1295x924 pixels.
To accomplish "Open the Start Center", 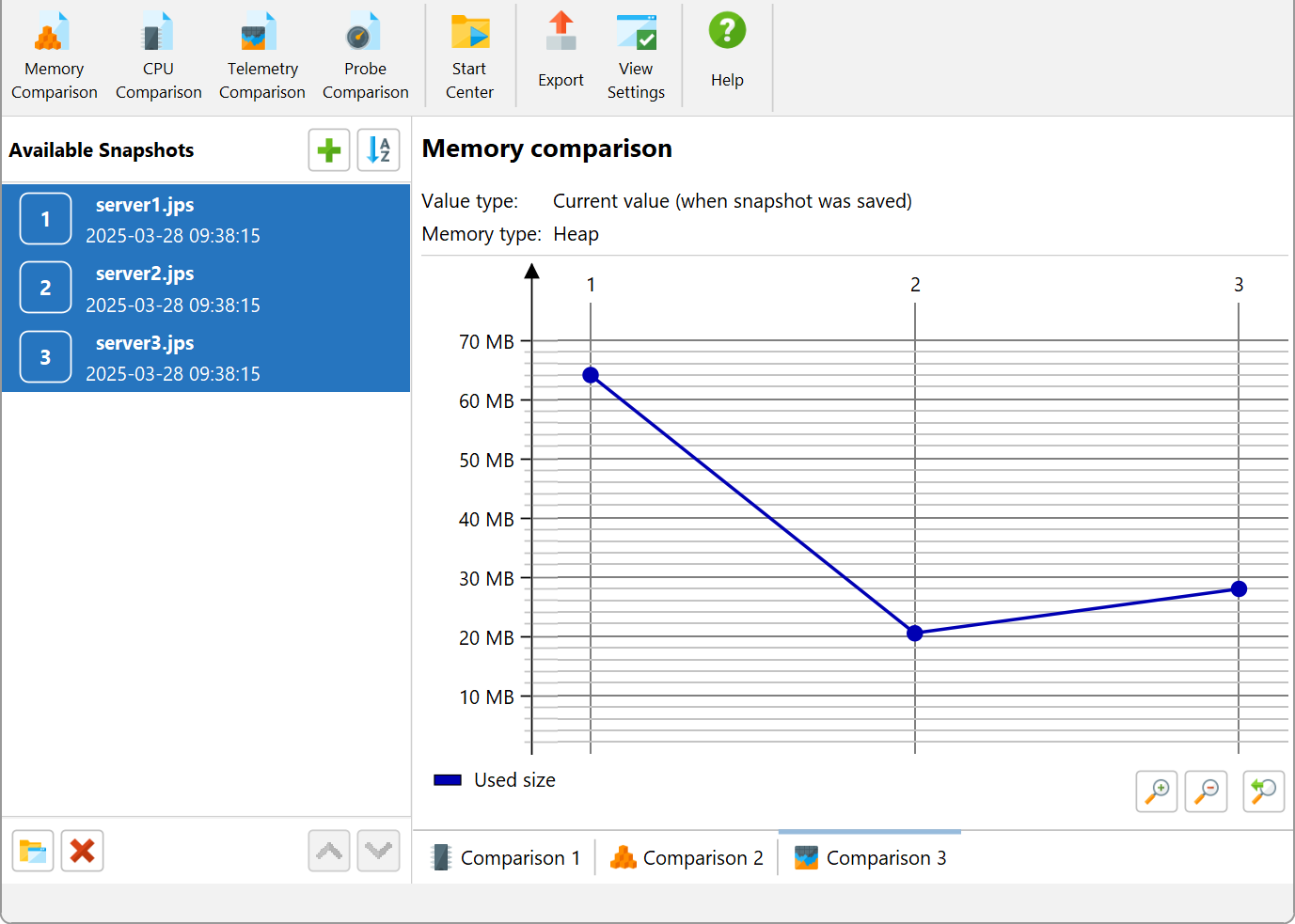I will click(x=469, y=56).
